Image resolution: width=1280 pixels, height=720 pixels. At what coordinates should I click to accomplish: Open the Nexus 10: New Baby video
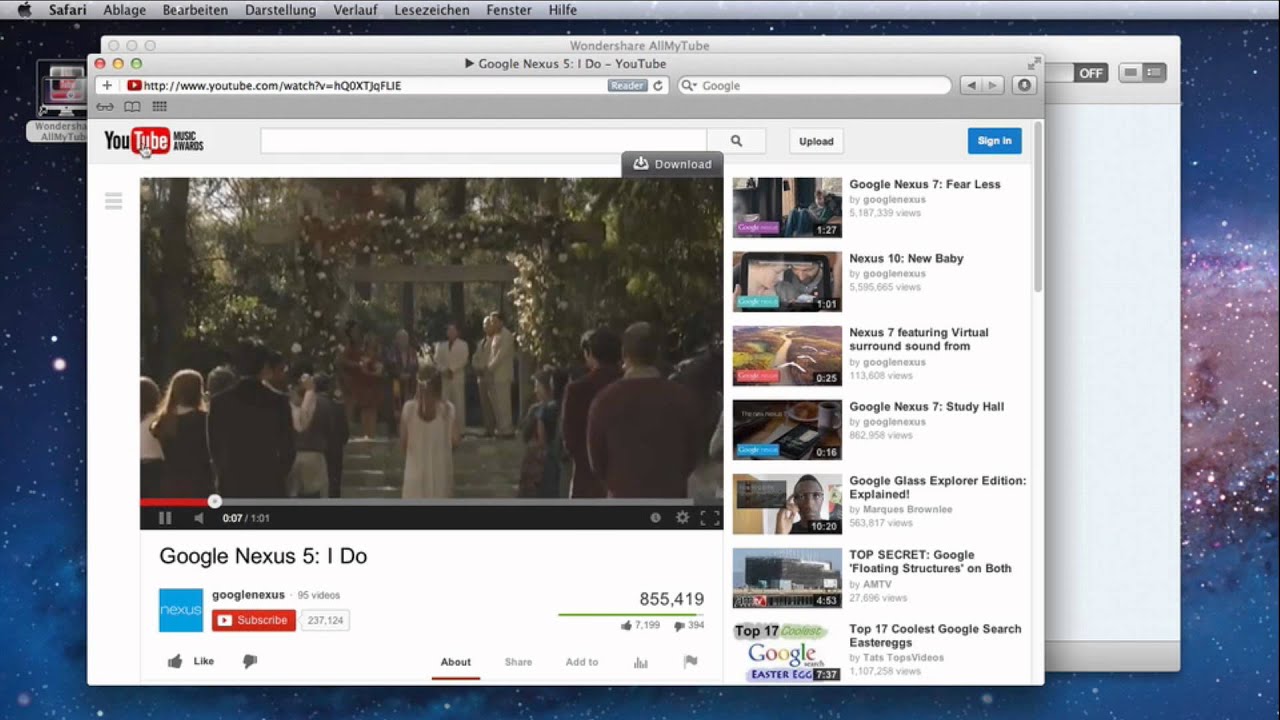[x=906, y=258]
